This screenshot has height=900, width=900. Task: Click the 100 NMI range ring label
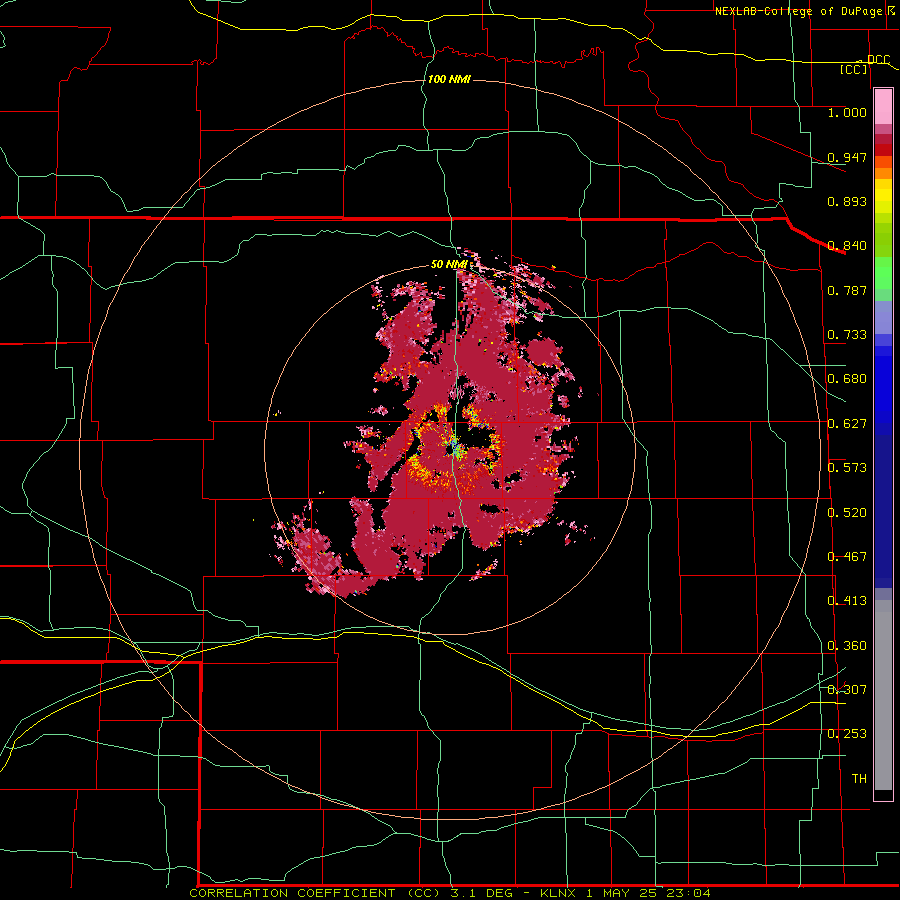click(449, 79)
